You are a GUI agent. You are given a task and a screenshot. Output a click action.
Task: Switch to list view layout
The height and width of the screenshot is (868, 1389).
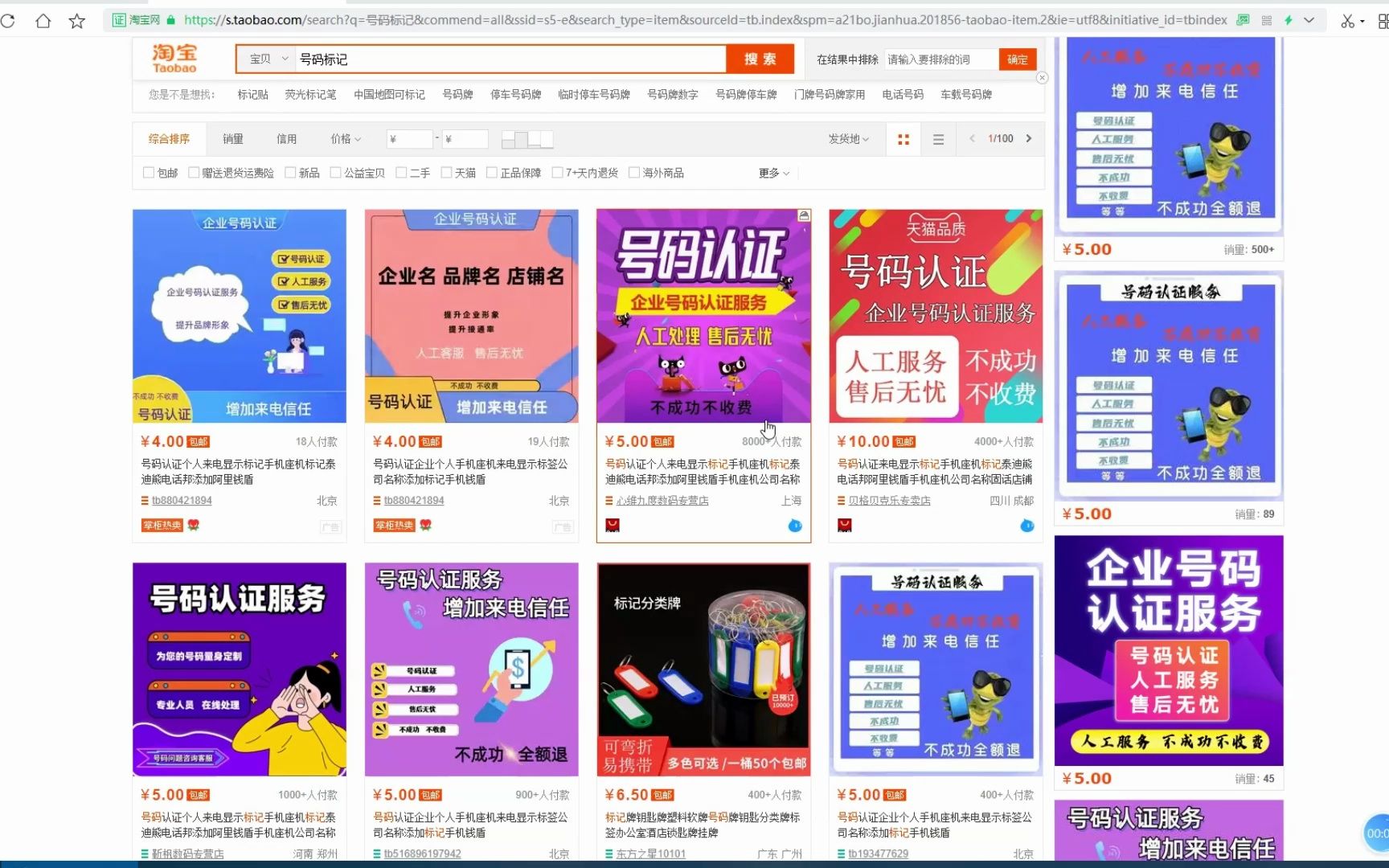click(x=937, y=138)
